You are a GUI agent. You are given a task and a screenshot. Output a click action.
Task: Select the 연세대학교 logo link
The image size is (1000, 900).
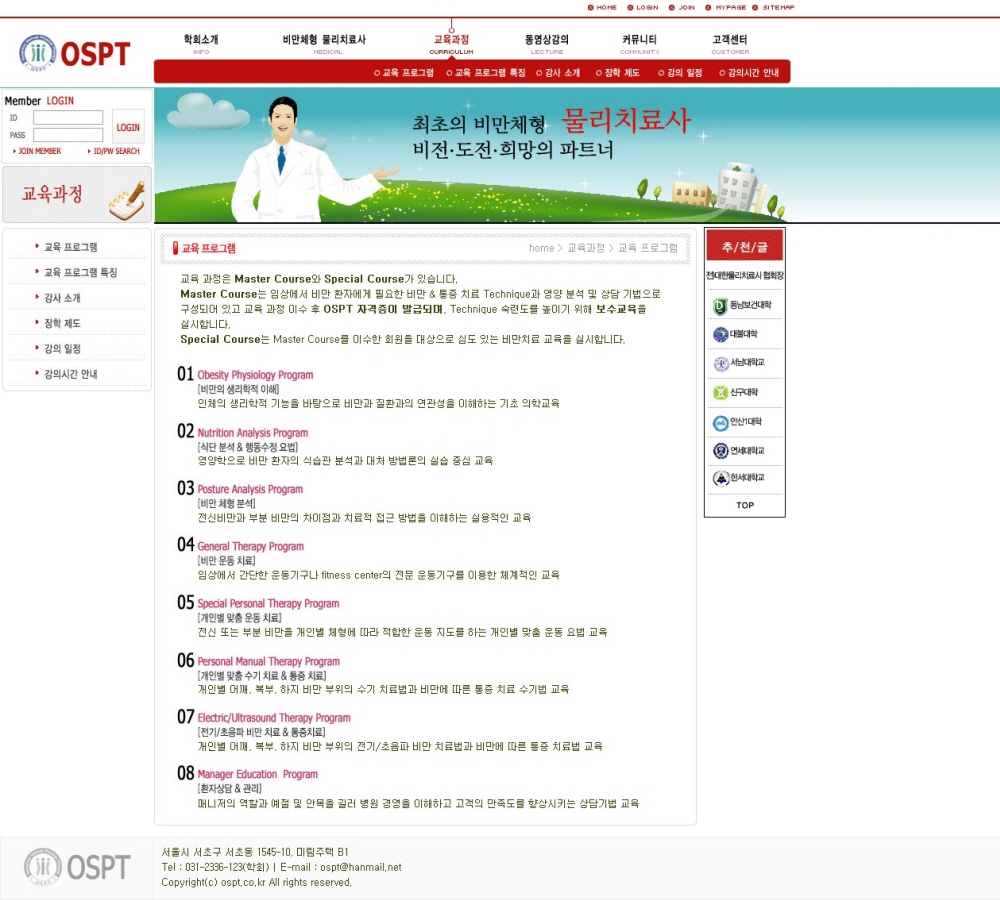[x=743, y=451]
